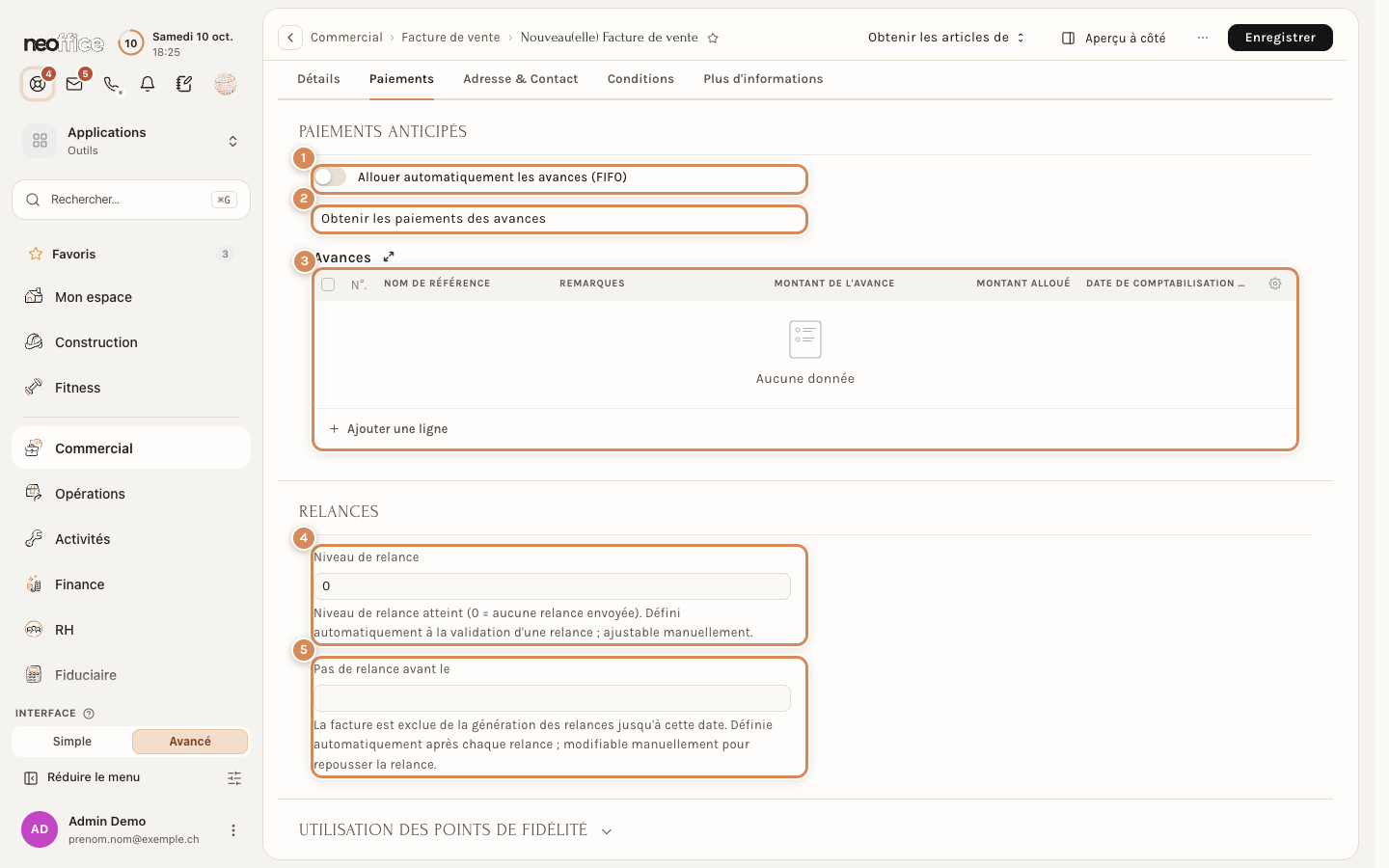
Task: Click Réduire le menu
Action: click(83, 777)
